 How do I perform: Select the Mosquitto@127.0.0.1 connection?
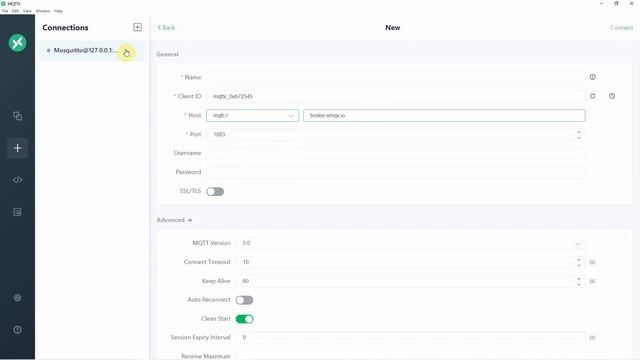coord(92,51)
